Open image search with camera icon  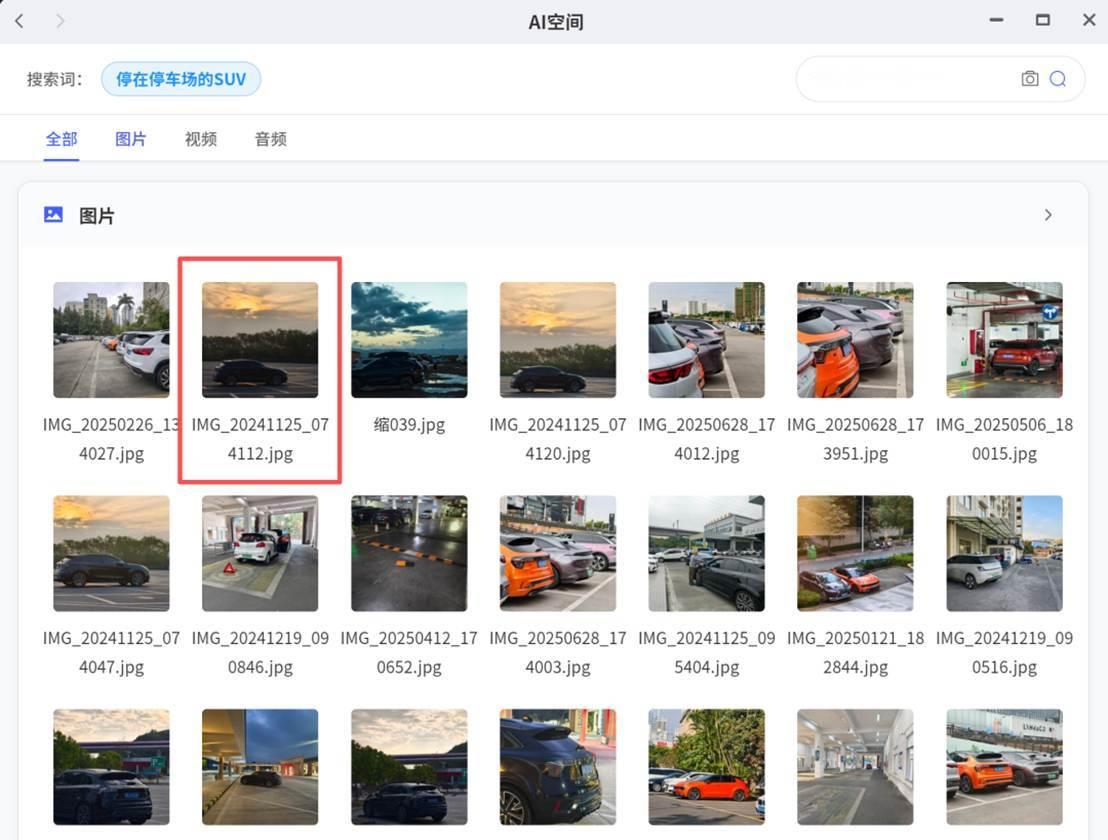click(1030, 78)
